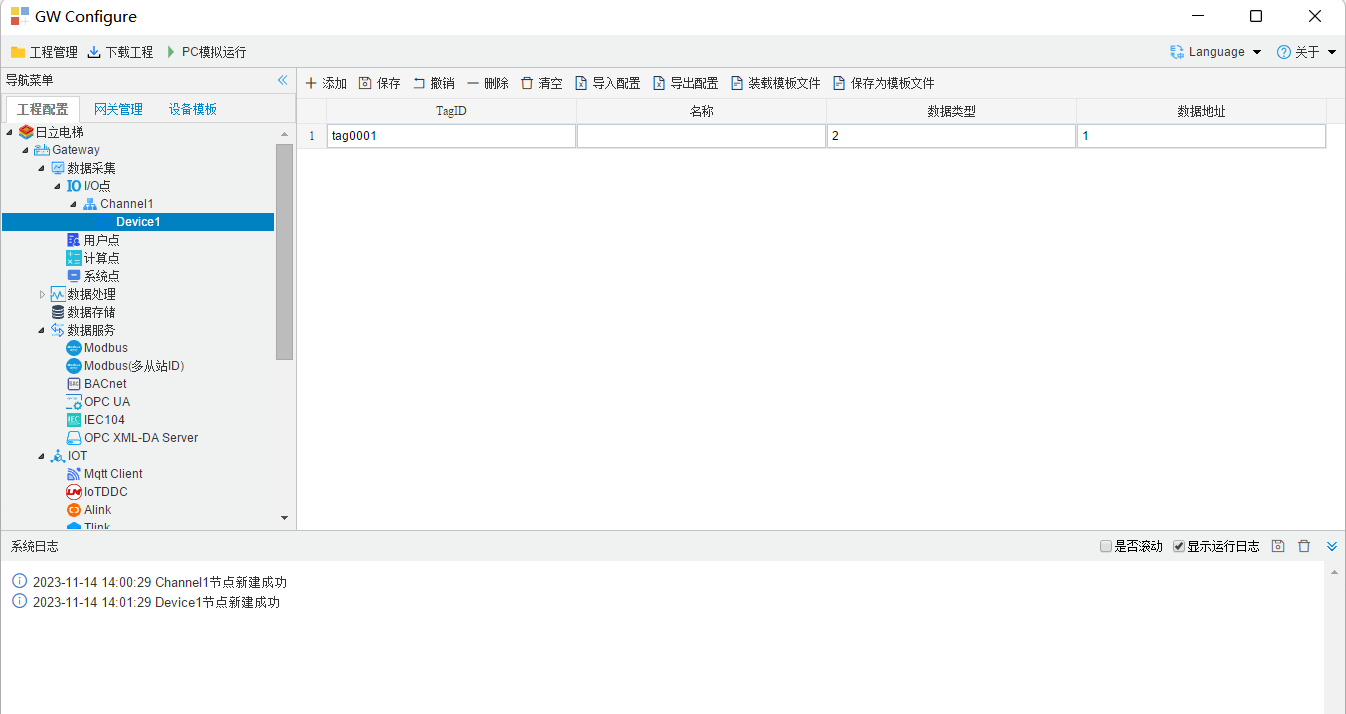Open the IoTDDC icon
The width and height of the screenshot is (1346, 714).
point(74,492)
